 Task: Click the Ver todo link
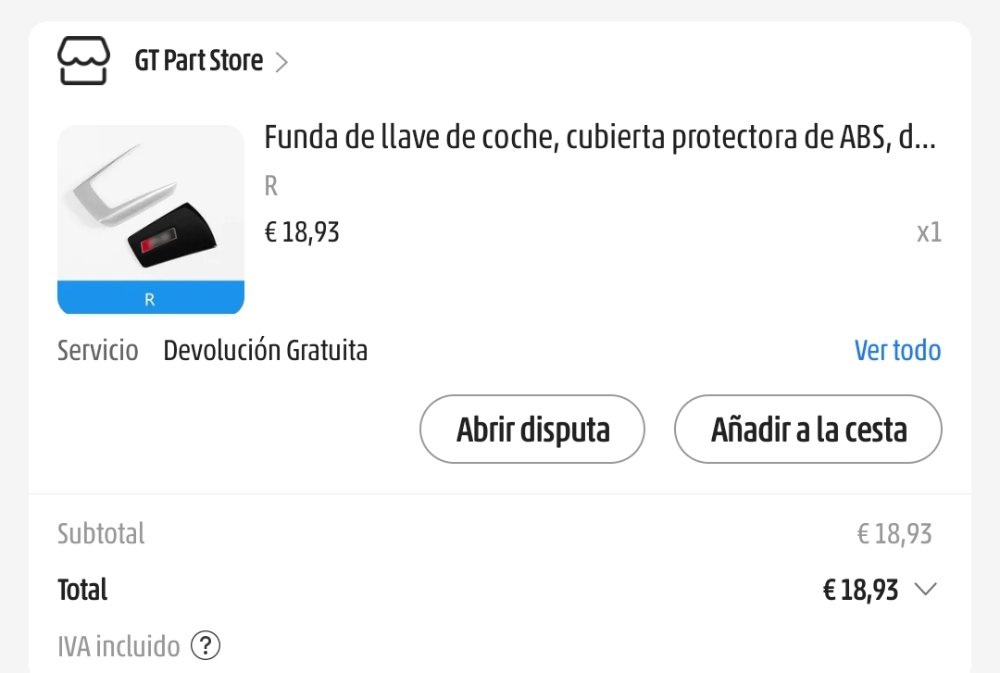(x=897, y=350)
